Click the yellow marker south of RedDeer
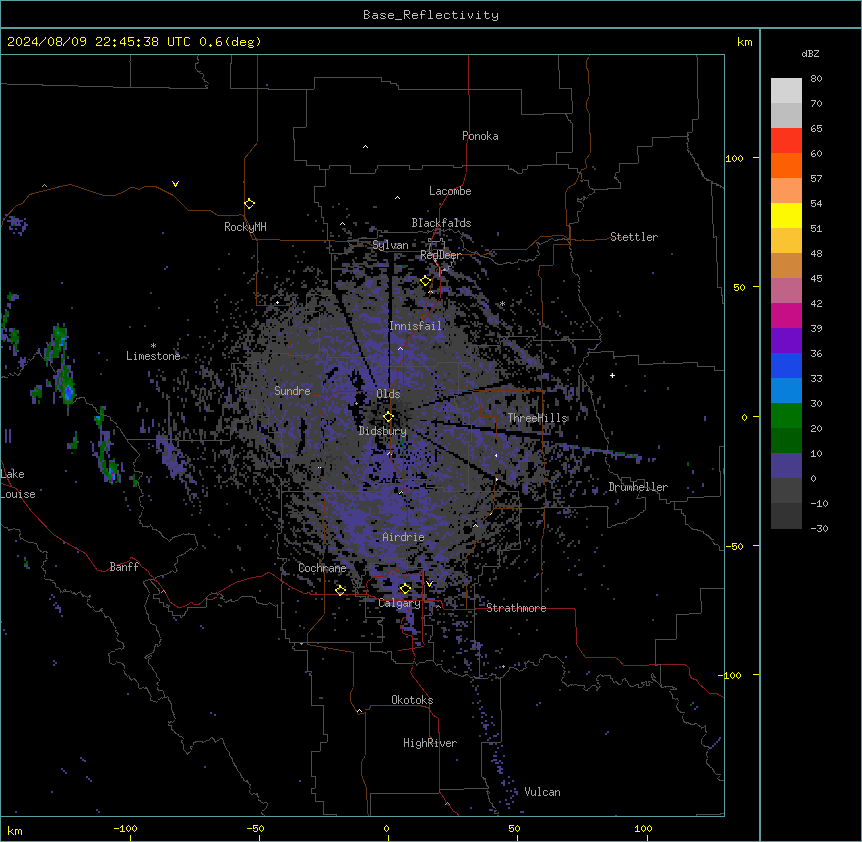Screen dimensions: 862x842 coord(426,281)
